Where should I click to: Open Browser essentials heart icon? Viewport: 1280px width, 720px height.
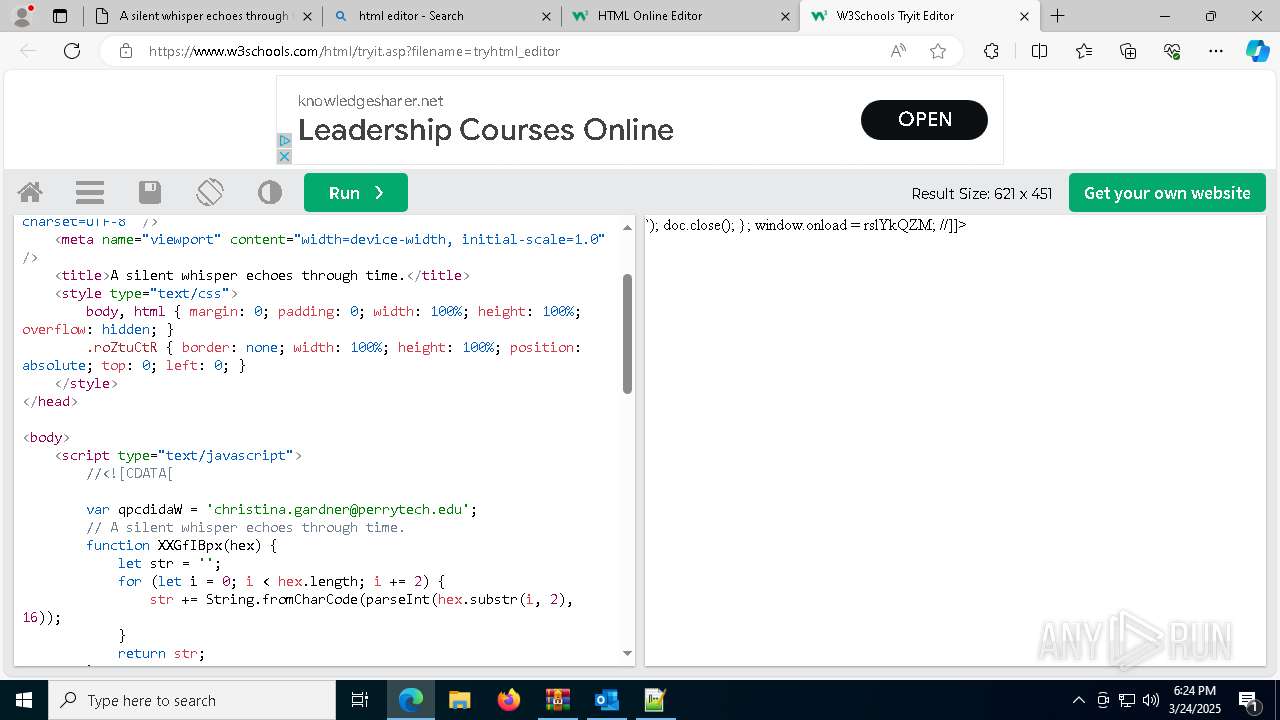1172,51
